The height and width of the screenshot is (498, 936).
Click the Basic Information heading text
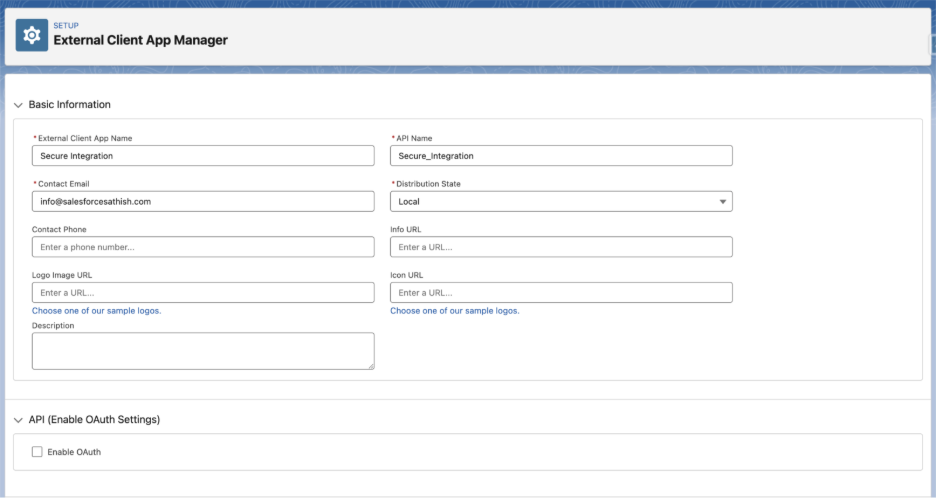69,105
